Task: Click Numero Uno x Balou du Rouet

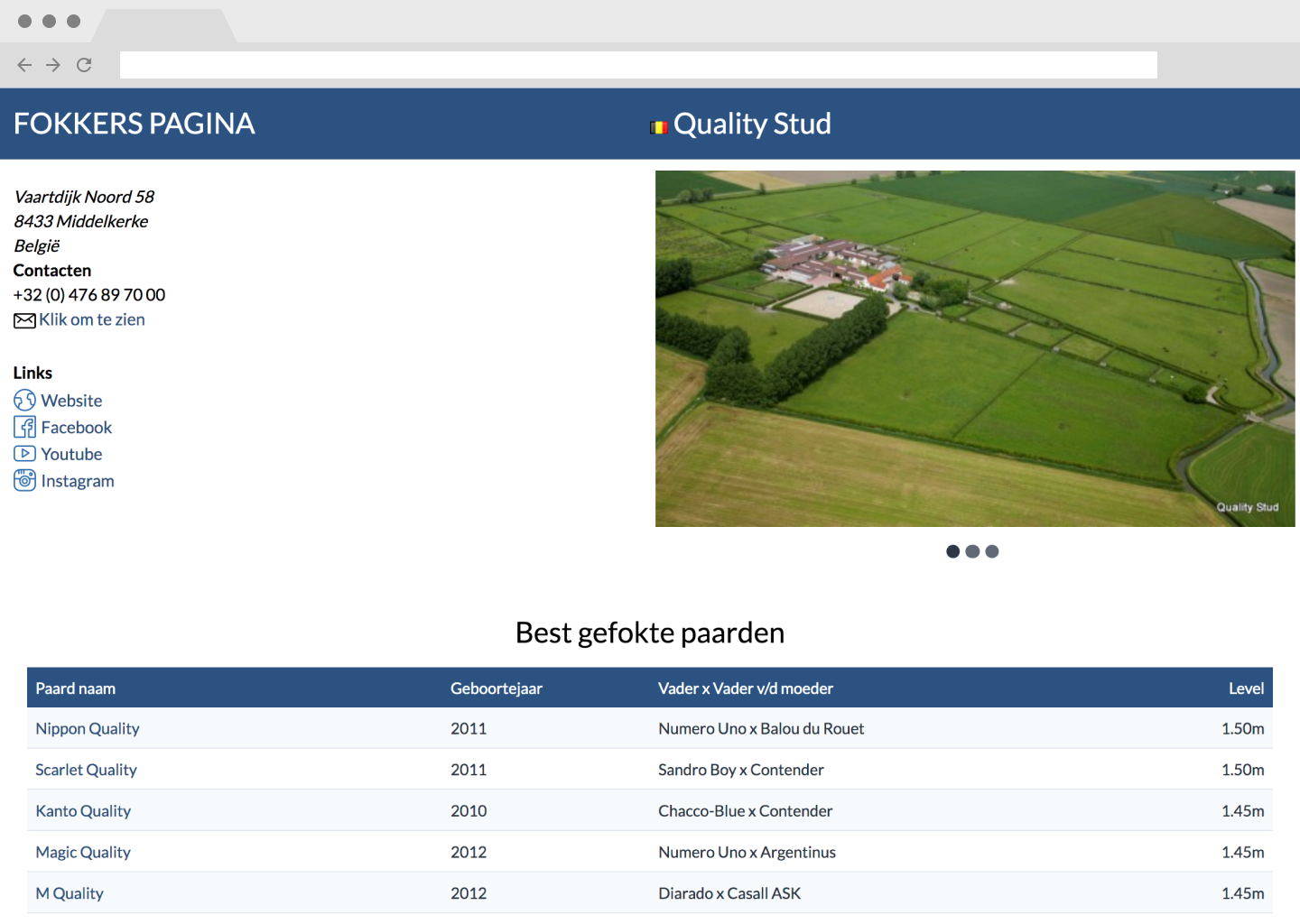Action: [761, 728]
